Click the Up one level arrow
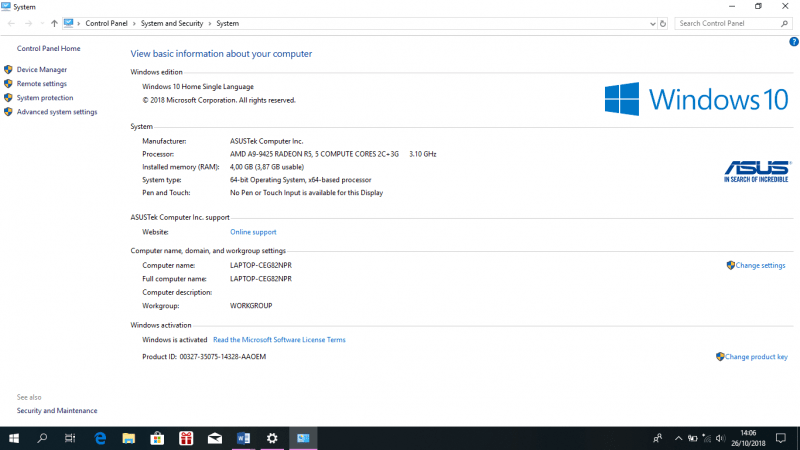 [54, 23]
